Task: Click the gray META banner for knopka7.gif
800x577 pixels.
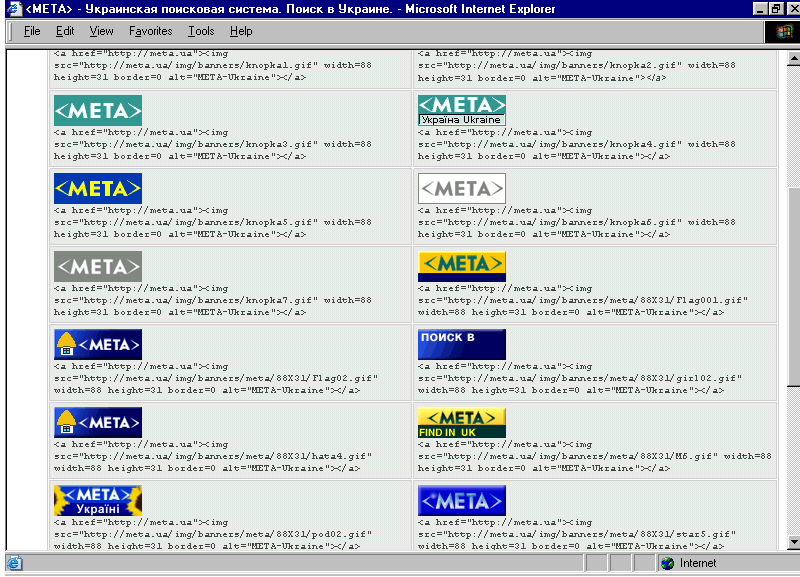Action: [98, 266]
